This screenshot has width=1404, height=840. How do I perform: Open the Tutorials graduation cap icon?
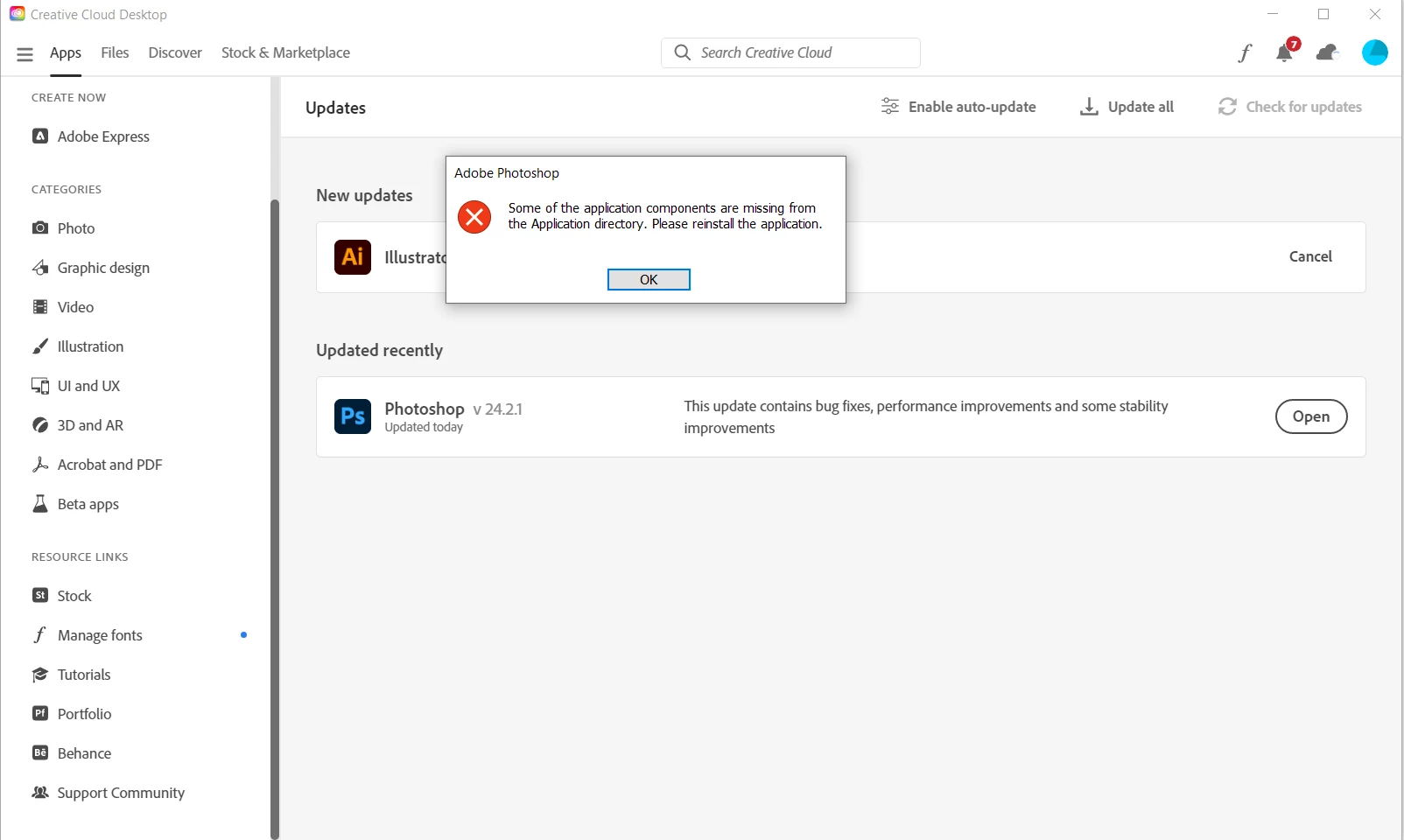(x=40, y=674)
